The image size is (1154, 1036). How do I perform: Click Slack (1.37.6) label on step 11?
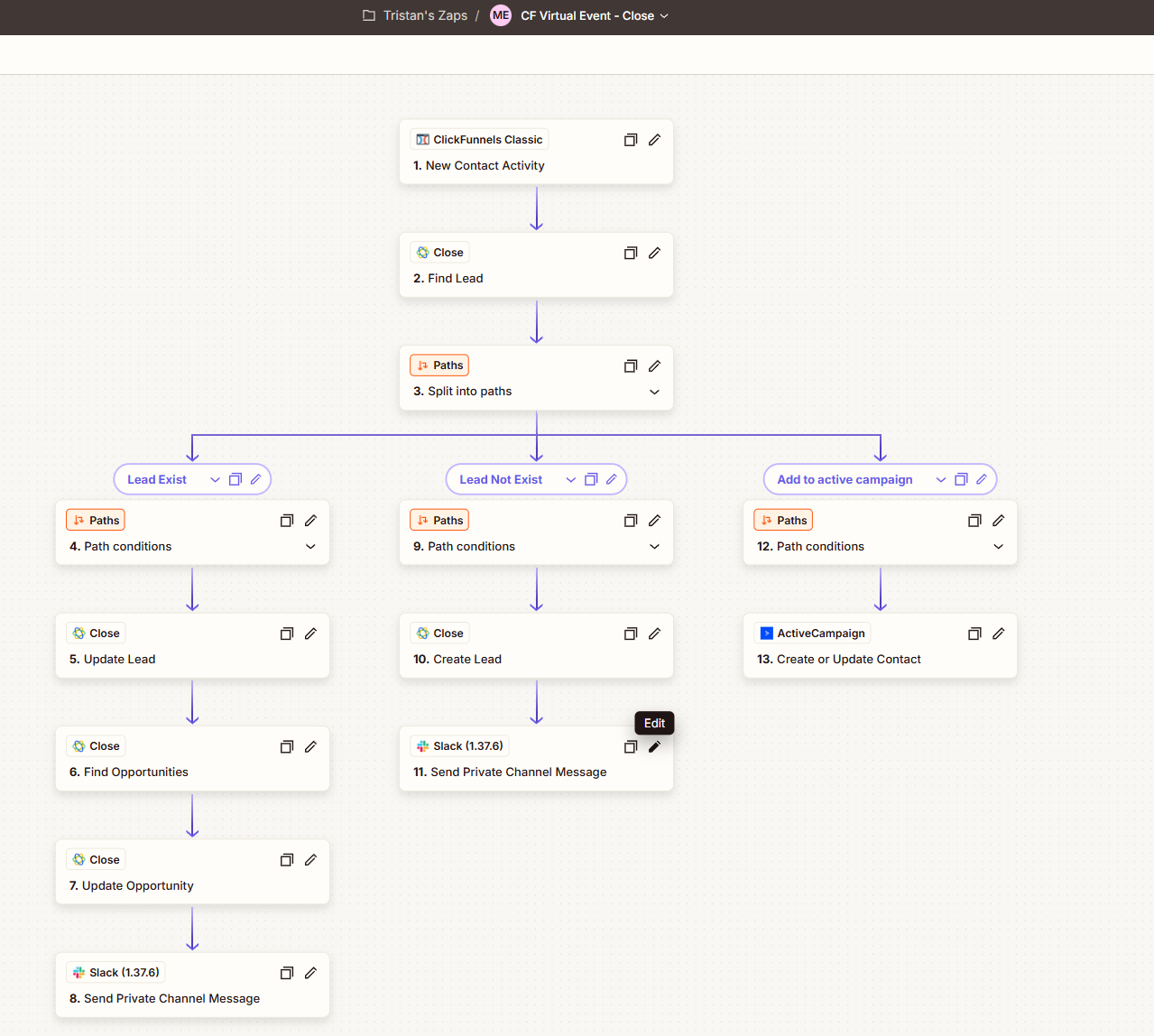point(459,746)
